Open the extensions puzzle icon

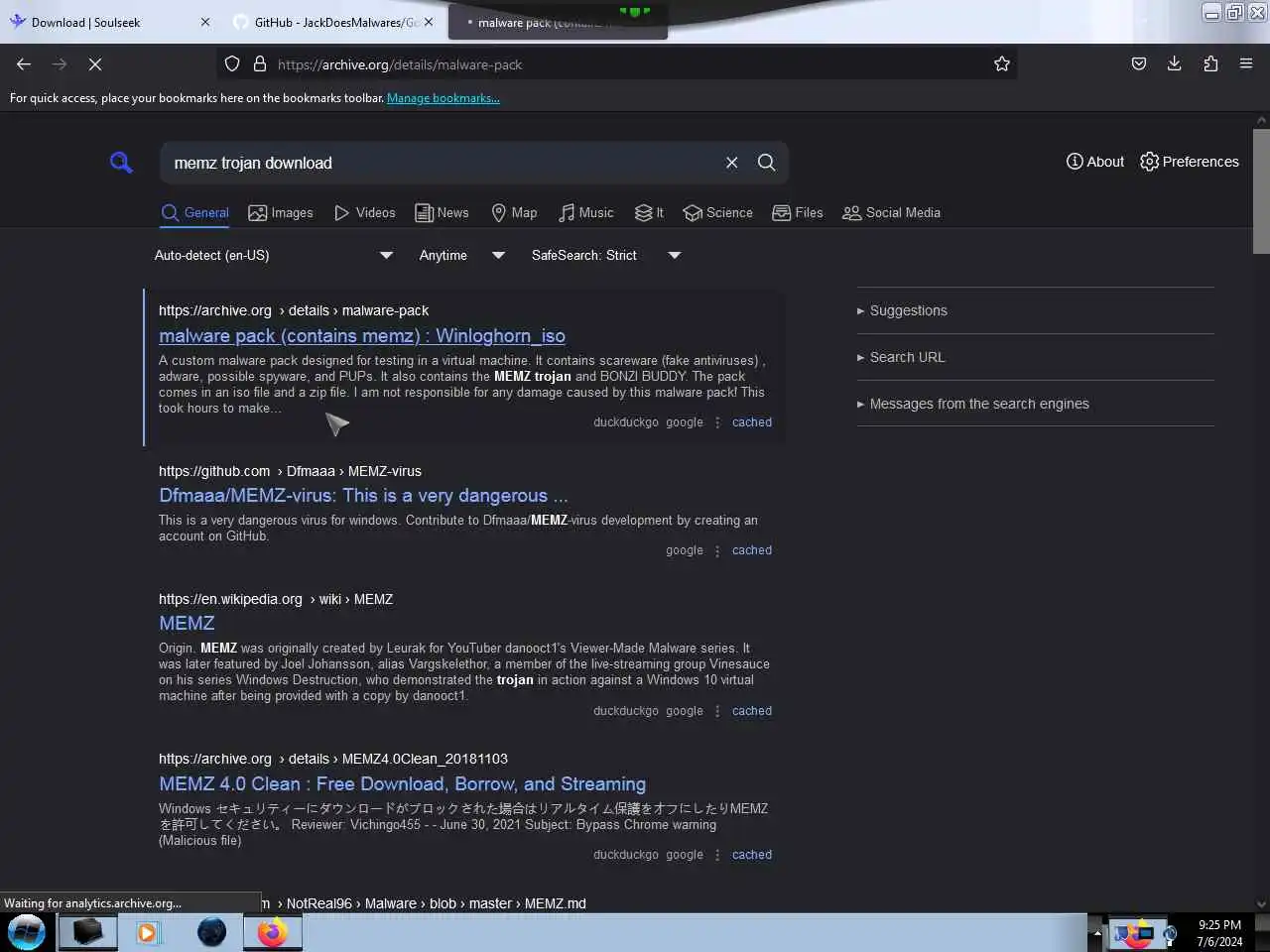[x=1210, y=63]
